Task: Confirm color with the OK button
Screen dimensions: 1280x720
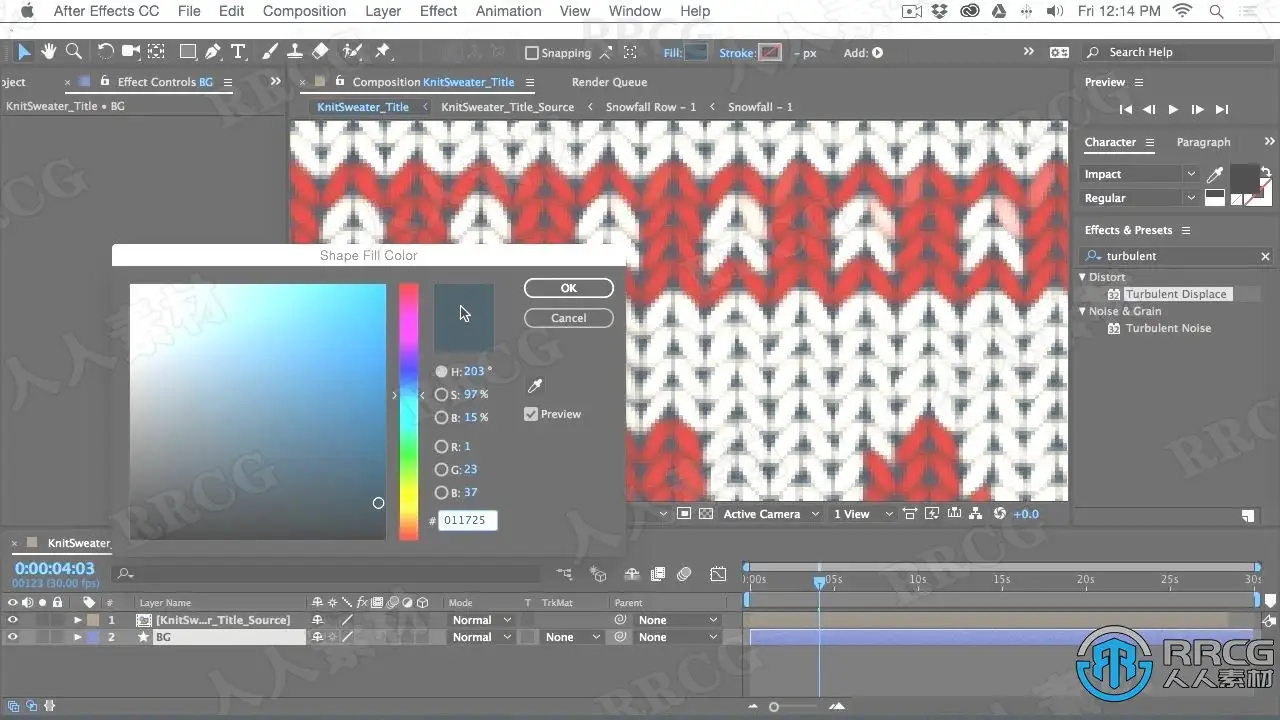Action: point(568,288)
